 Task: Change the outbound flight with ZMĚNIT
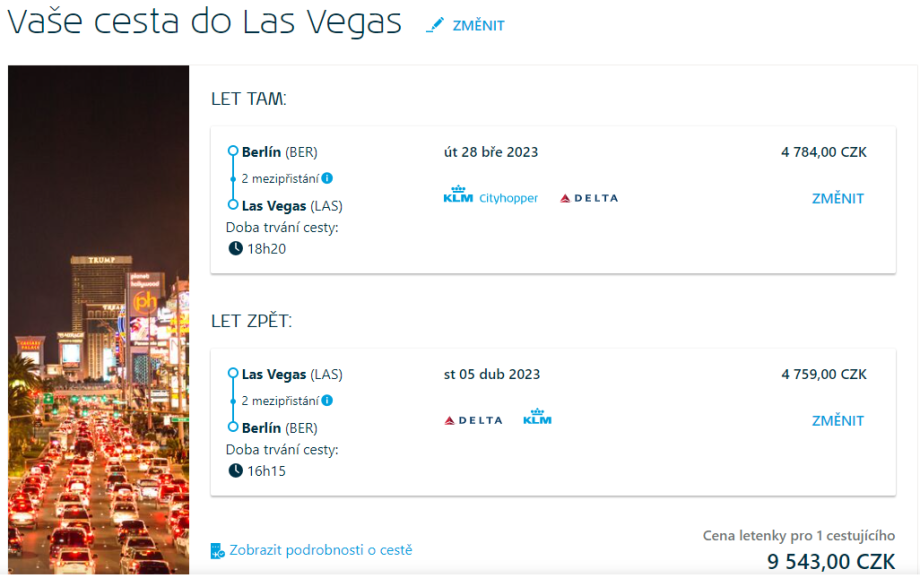837,198
